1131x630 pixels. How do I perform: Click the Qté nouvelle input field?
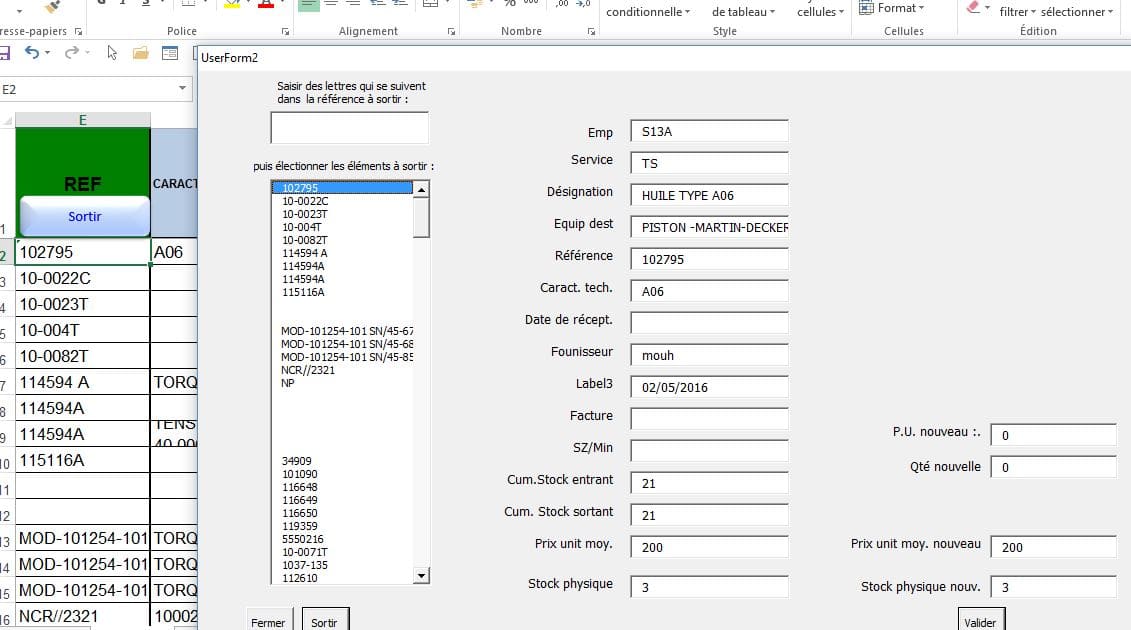(x=1052, y=467)
